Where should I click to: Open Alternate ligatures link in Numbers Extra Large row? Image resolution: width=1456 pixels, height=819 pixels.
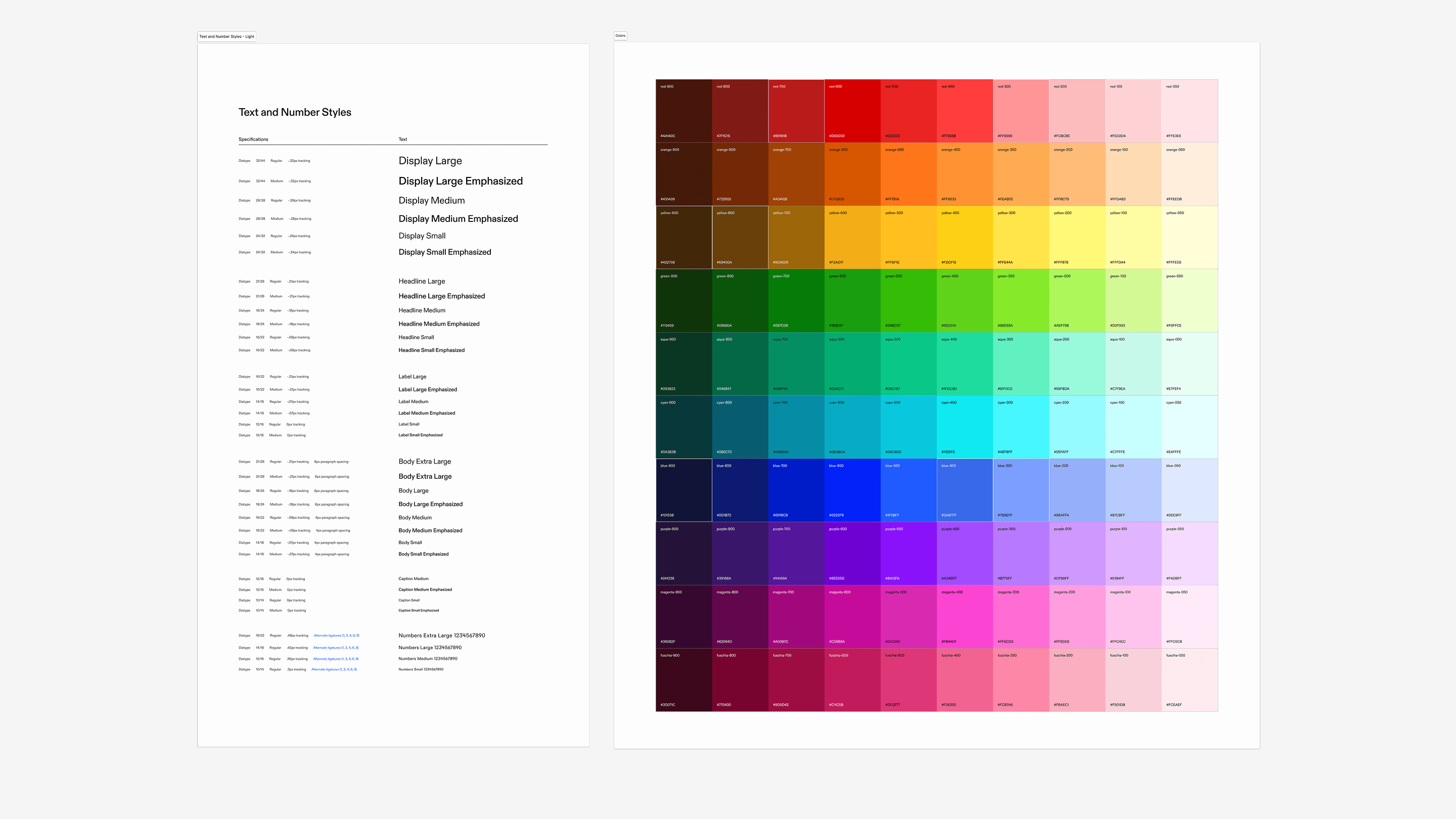pos(336,636)
